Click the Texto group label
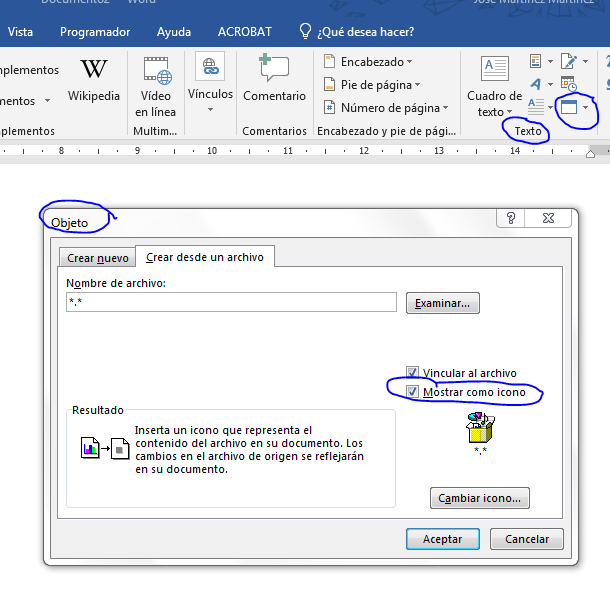 (x=528, y=131)
